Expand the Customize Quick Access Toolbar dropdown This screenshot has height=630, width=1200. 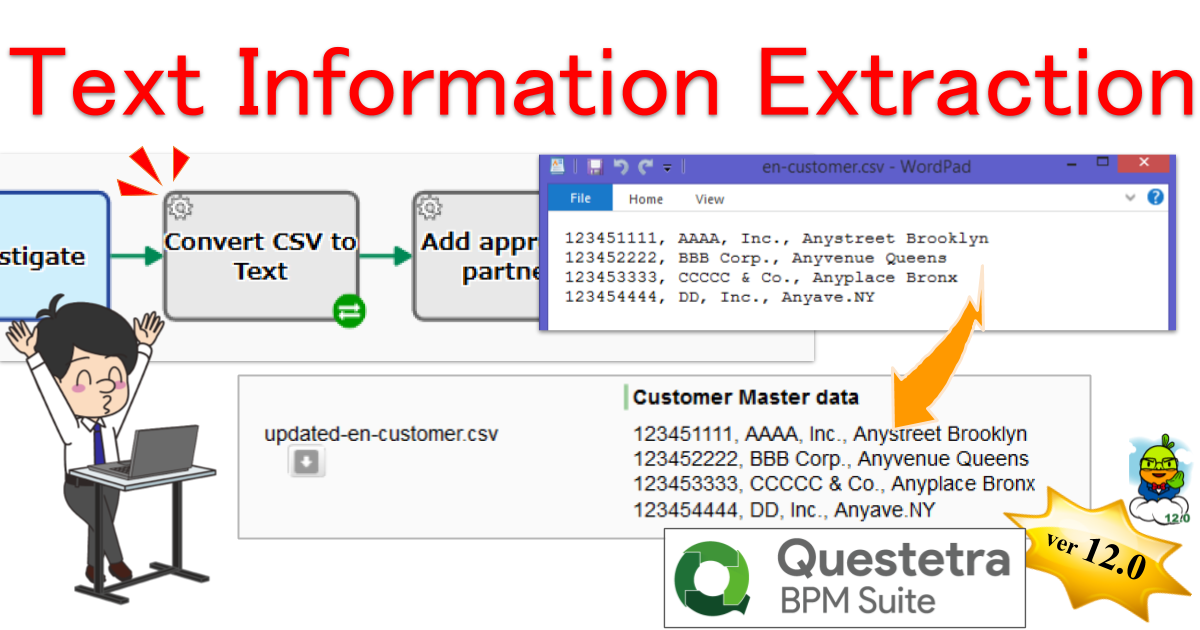coord(667,169)
